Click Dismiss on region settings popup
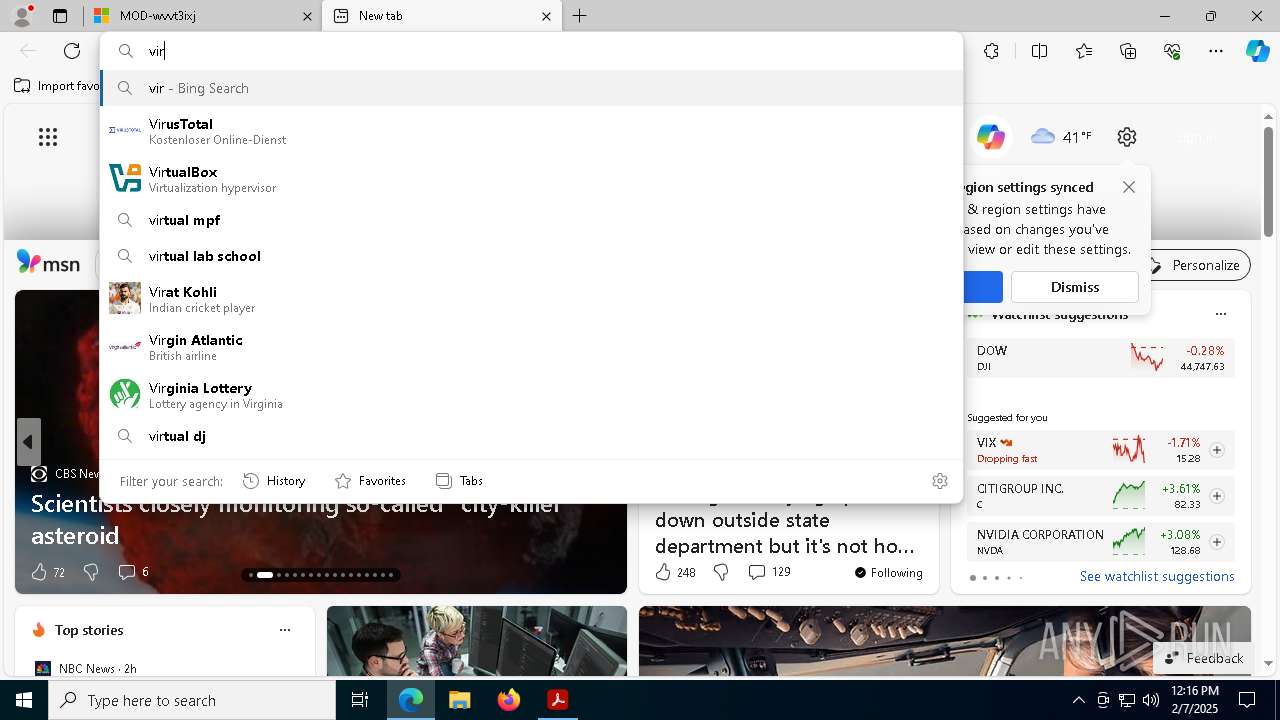Image resolution: width=1280 pixels, height=720 pixels. tap(1075, 287)
